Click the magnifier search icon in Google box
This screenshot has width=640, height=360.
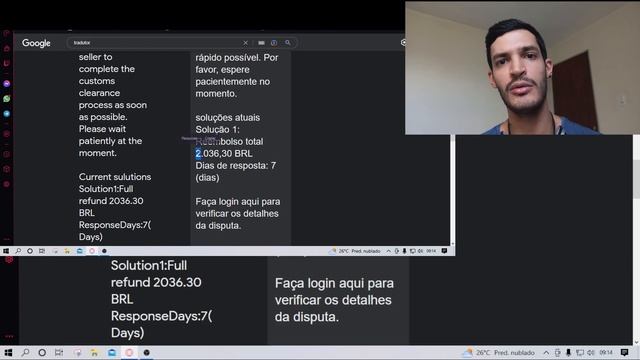[x=288, y=42]
